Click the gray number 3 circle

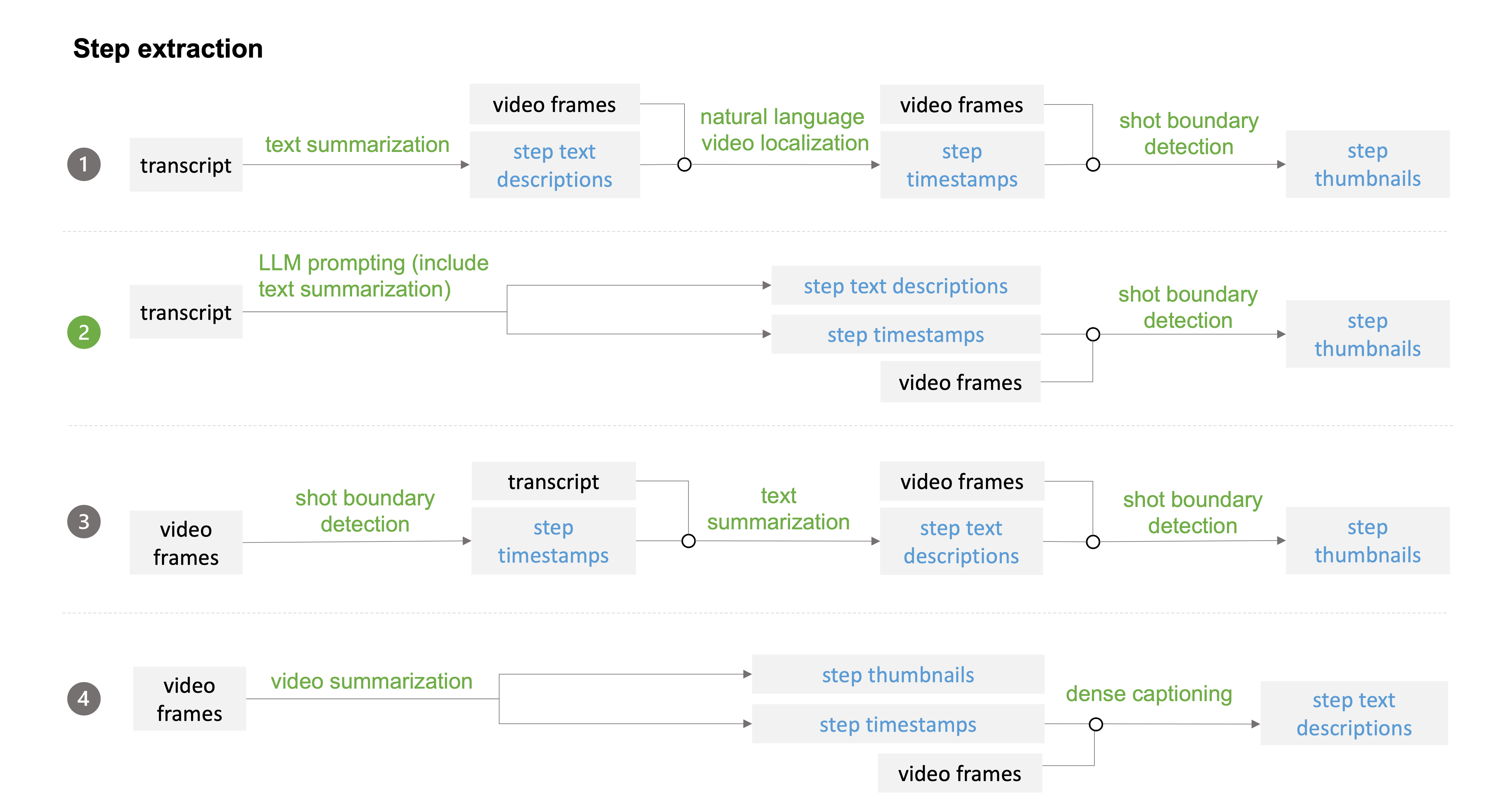coord(84,521)
